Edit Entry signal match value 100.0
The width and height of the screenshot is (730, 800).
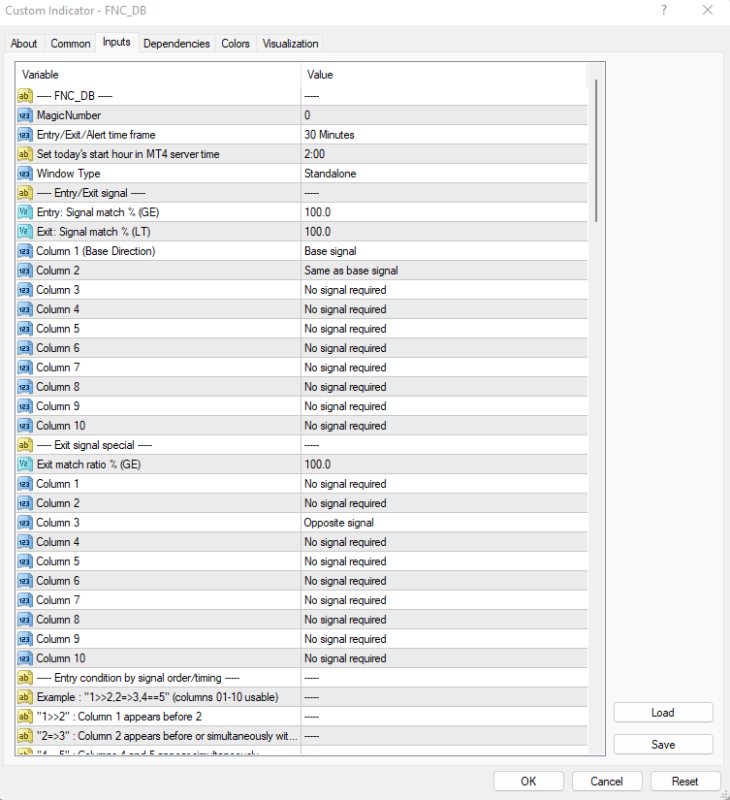[x=444, y=212]
